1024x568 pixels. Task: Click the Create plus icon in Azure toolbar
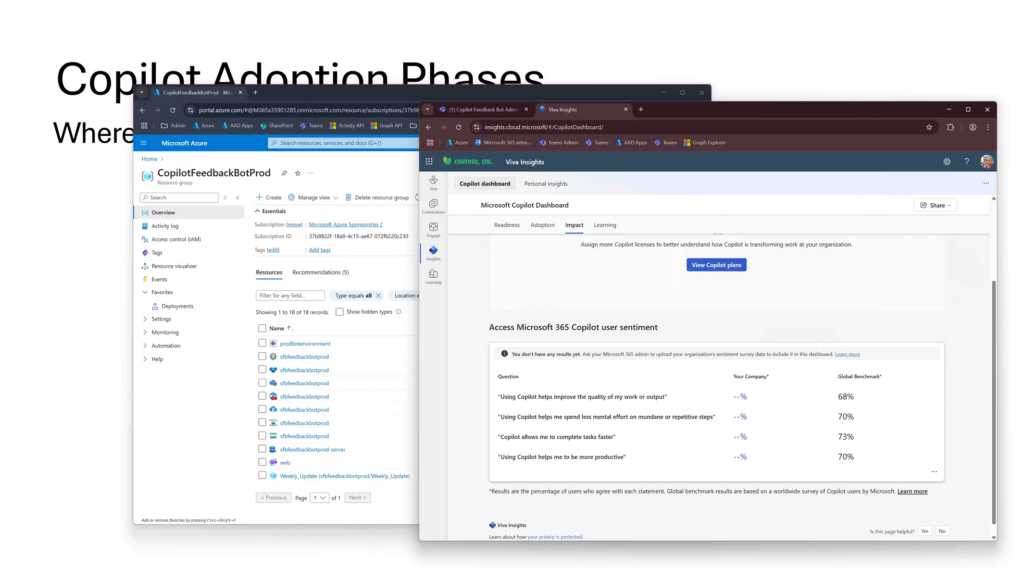coord(259,197)
